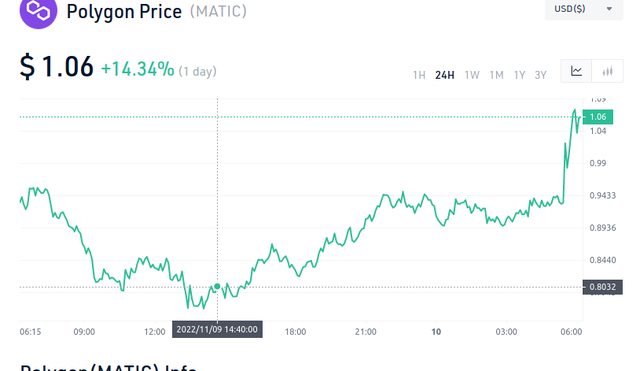
Task: Select the 1Y time range
Action: [x=519, y=75]
